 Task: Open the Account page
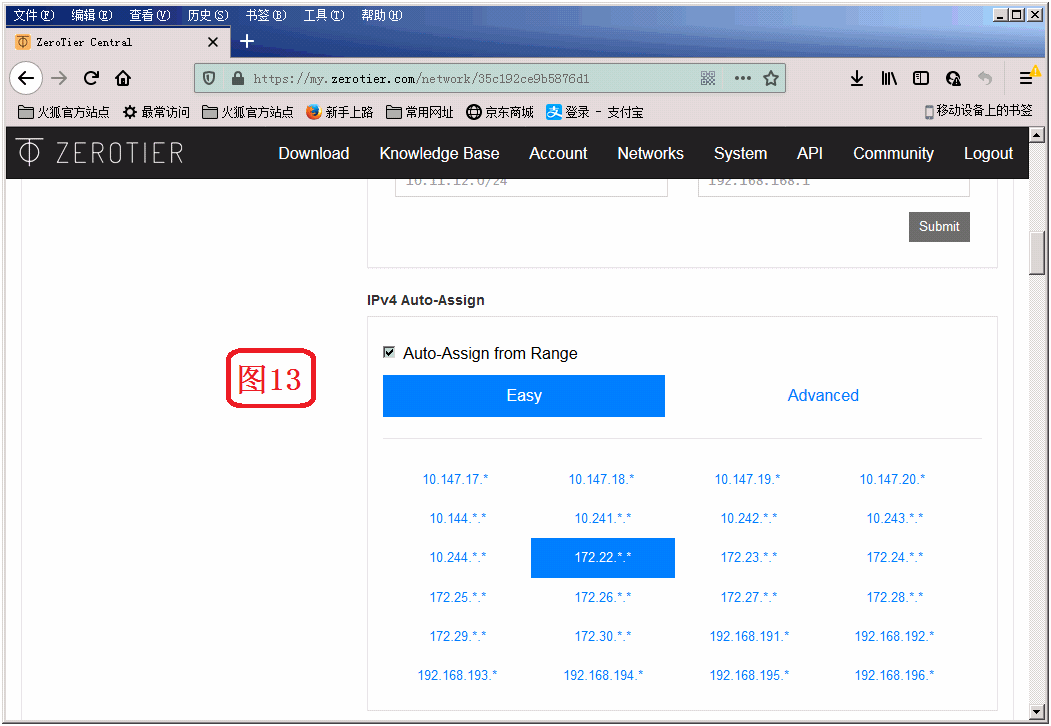click(x=558, y=154)
